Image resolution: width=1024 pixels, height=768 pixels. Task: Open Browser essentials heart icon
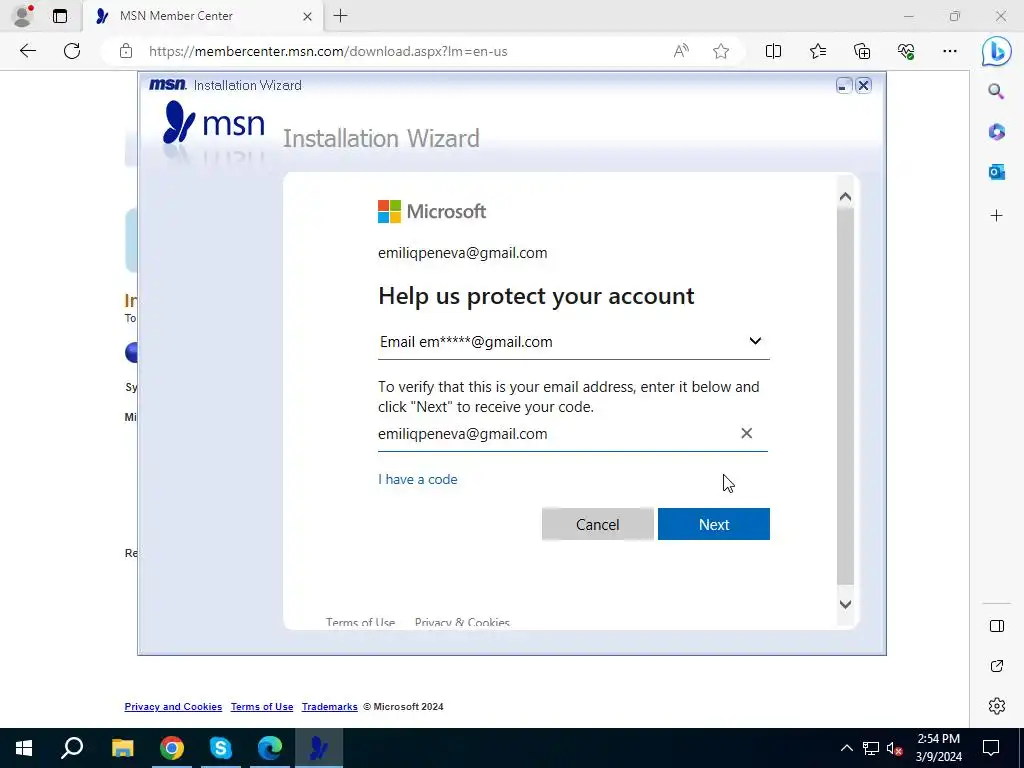906,51
